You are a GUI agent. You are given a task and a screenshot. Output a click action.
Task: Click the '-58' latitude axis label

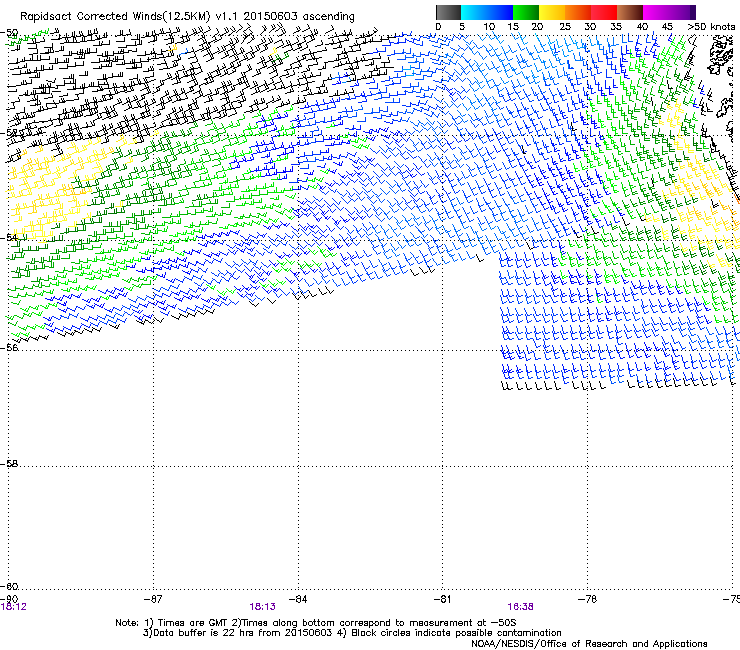coord(9,464)
